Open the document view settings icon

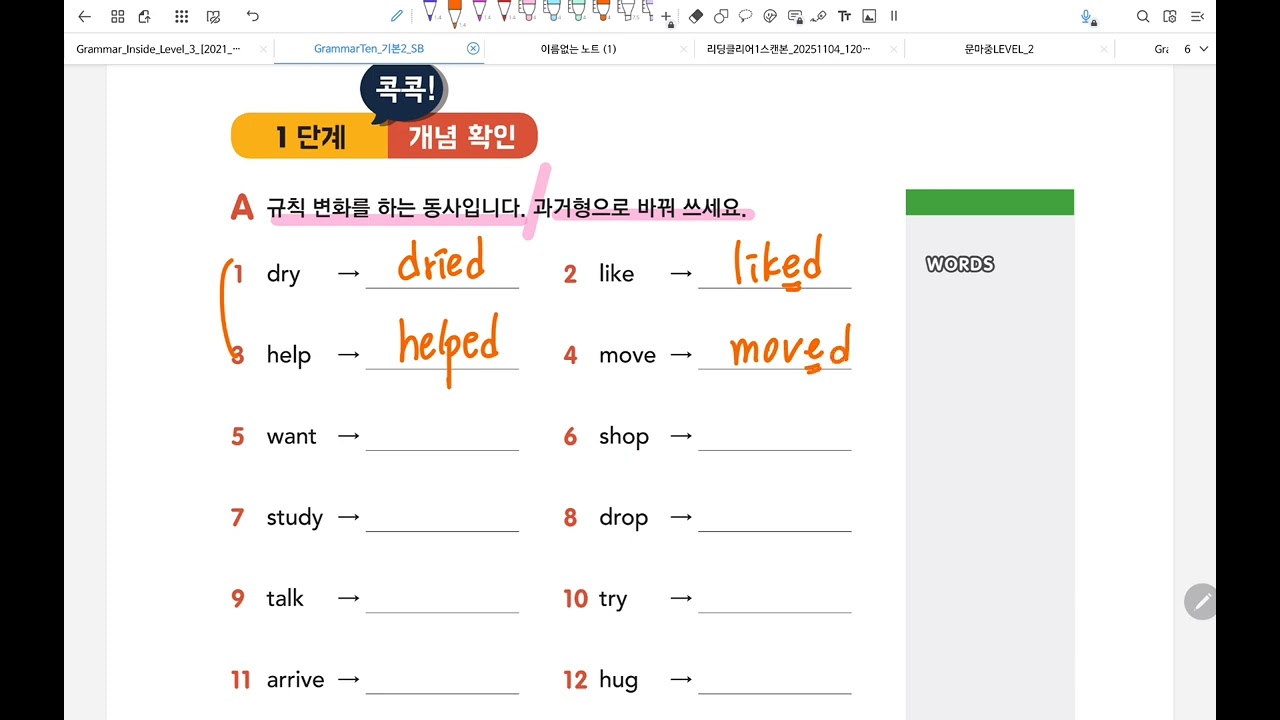(1170, 16)
